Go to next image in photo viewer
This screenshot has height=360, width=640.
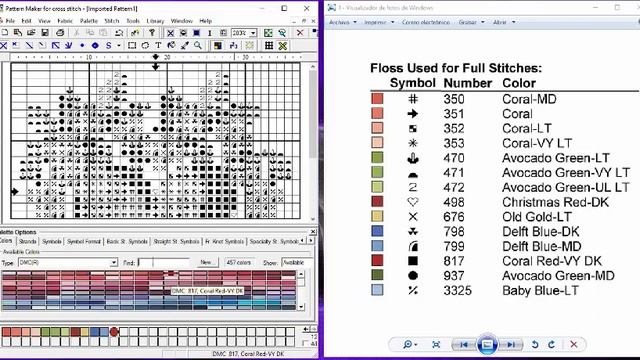click(x=511, y=345)
